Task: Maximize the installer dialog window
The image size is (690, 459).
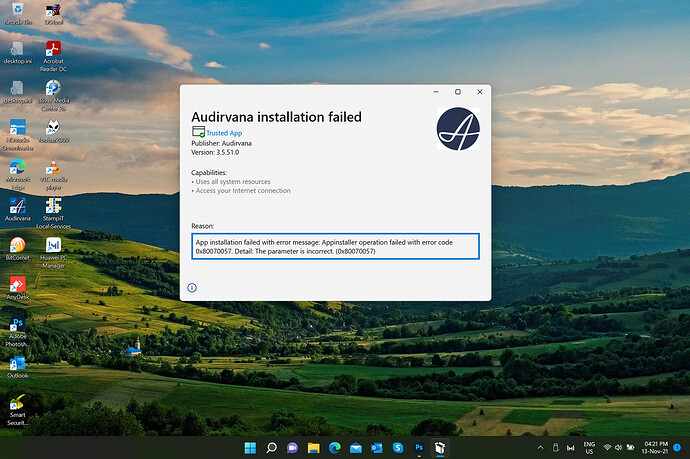Action: 458,92
